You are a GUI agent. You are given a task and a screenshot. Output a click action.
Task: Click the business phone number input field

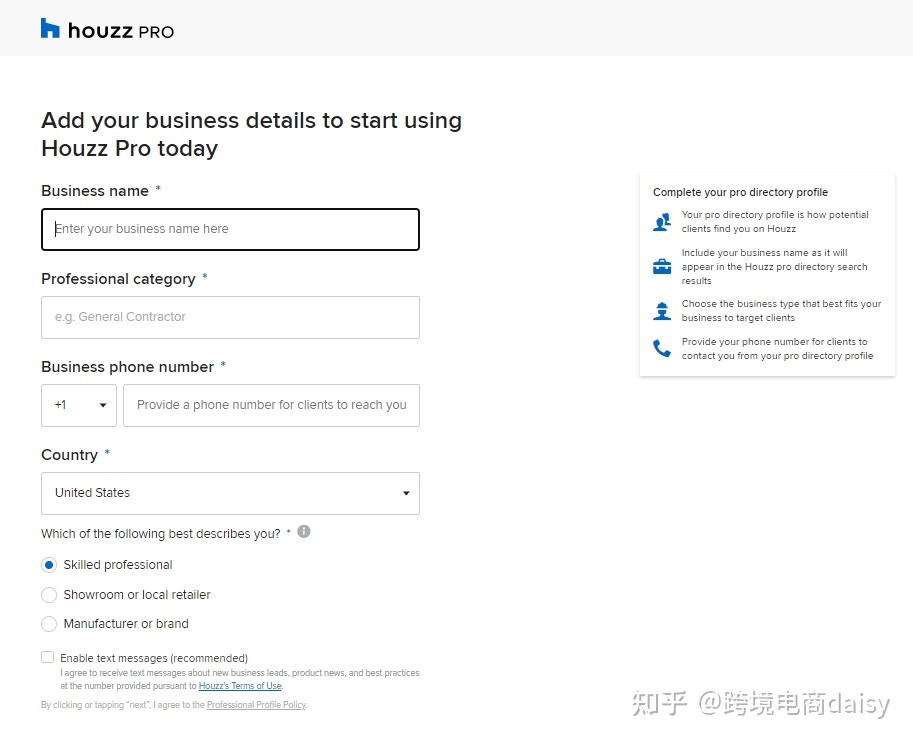[x=271, y=405]
